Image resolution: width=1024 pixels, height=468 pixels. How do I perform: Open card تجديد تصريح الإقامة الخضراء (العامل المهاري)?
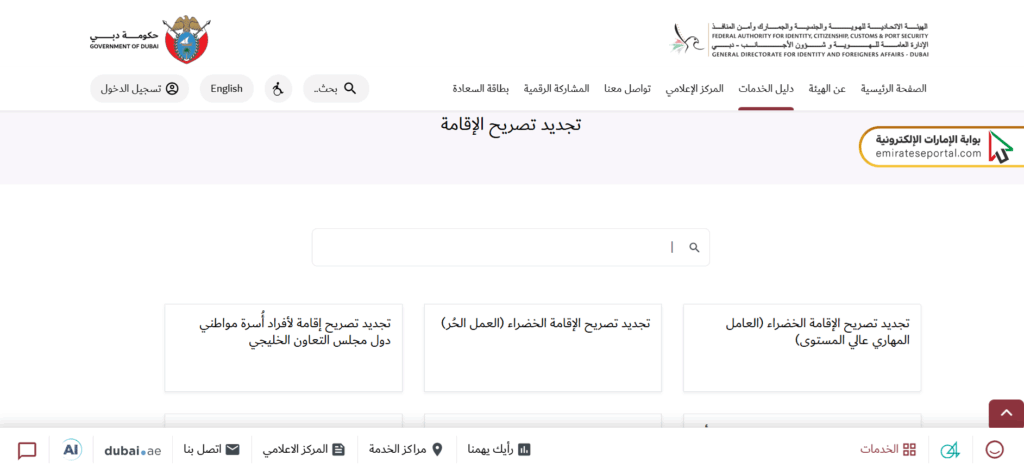802,348
